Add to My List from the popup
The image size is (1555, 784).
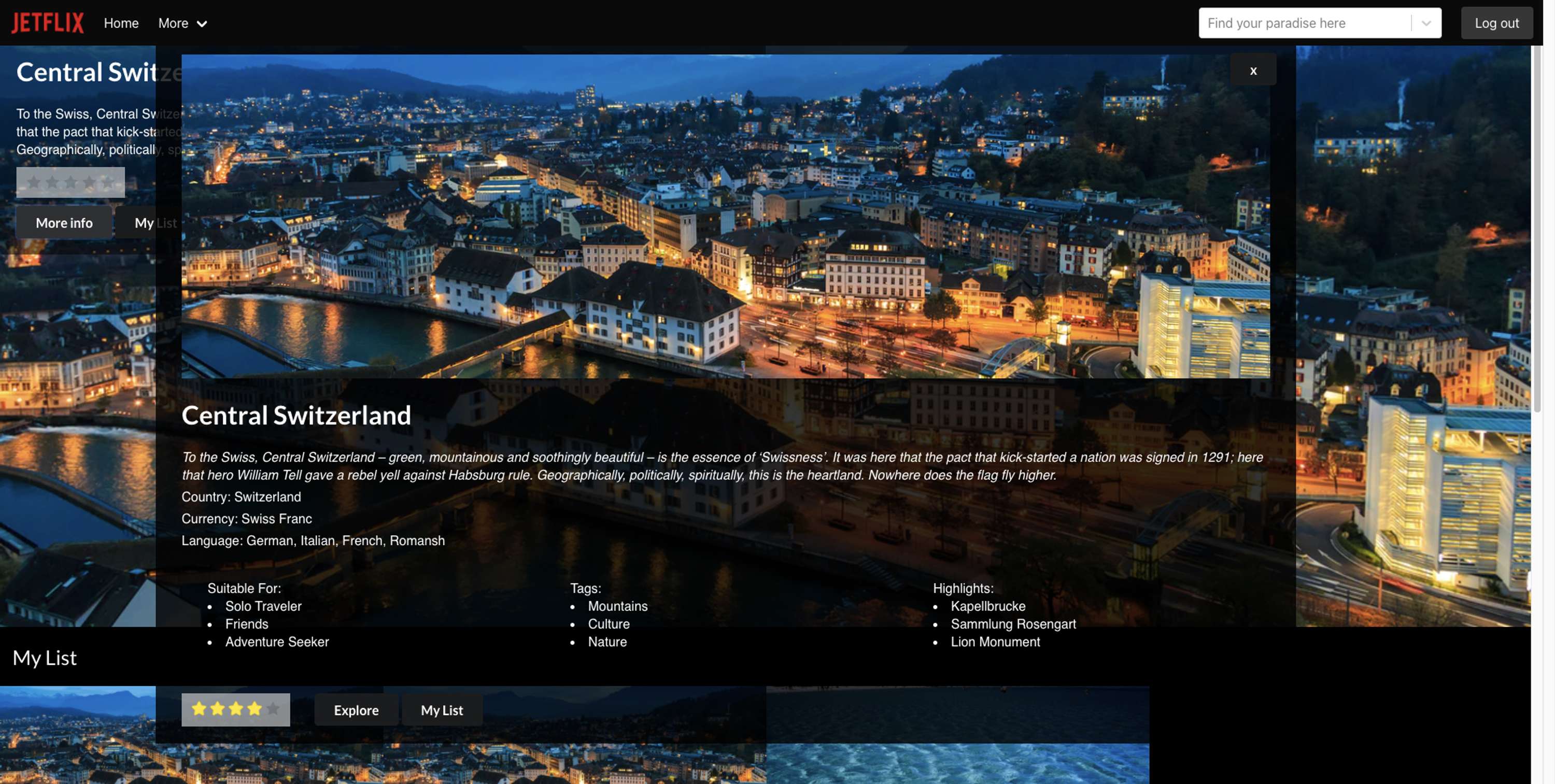[442, 710]
